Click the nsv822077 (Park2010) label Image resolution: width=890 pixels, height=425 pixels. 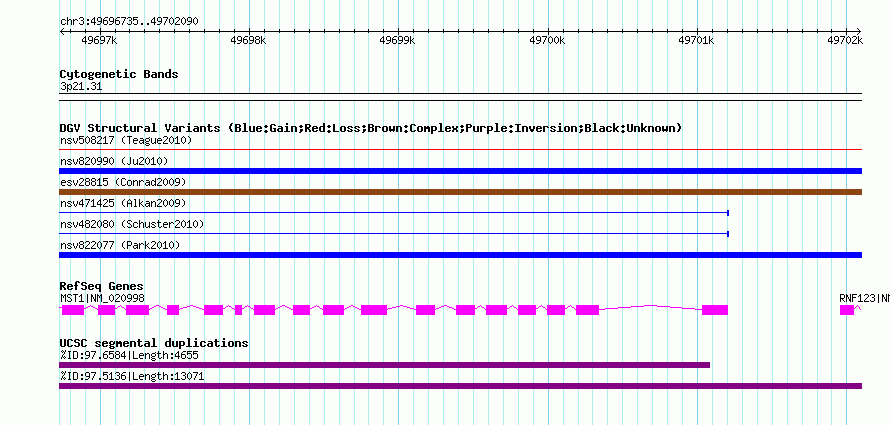pos(120,245)
